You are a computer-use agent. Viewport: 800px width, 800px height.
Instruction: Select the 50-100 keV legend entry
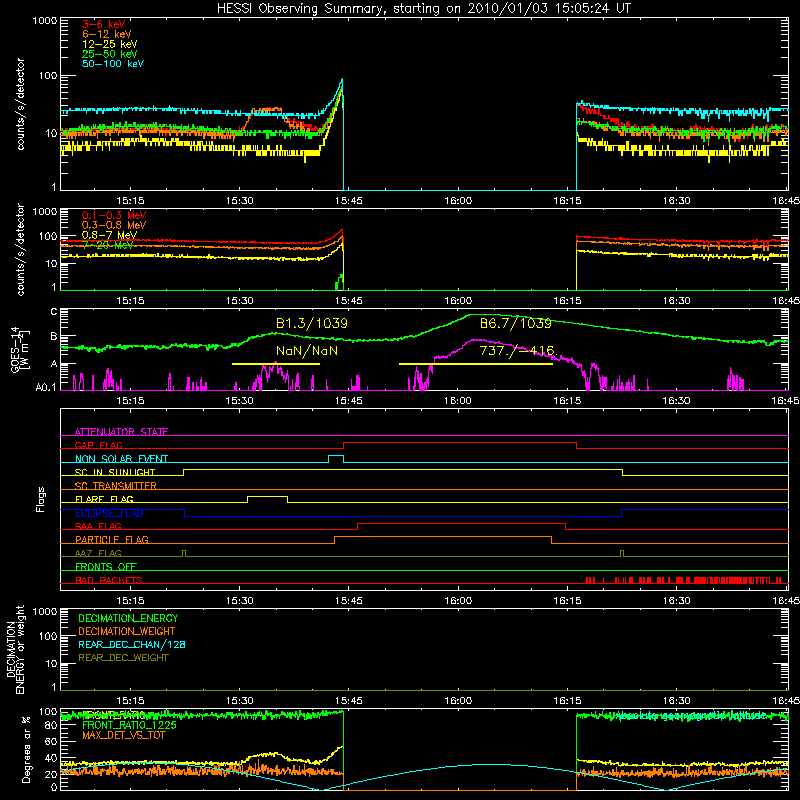pos(113,64)
